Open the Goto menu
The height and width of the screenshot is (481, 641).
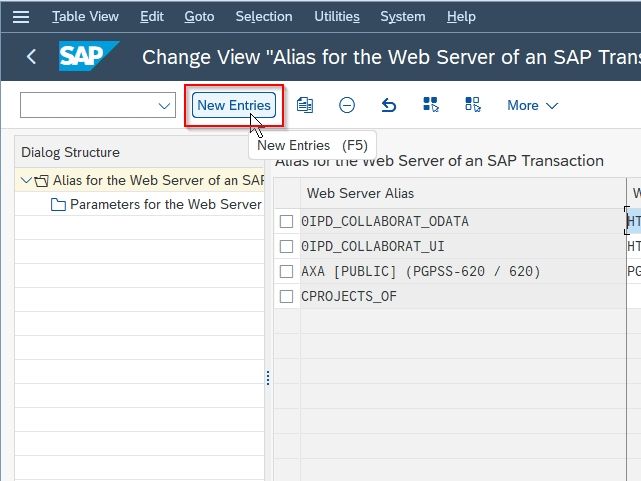pos(199,17)
